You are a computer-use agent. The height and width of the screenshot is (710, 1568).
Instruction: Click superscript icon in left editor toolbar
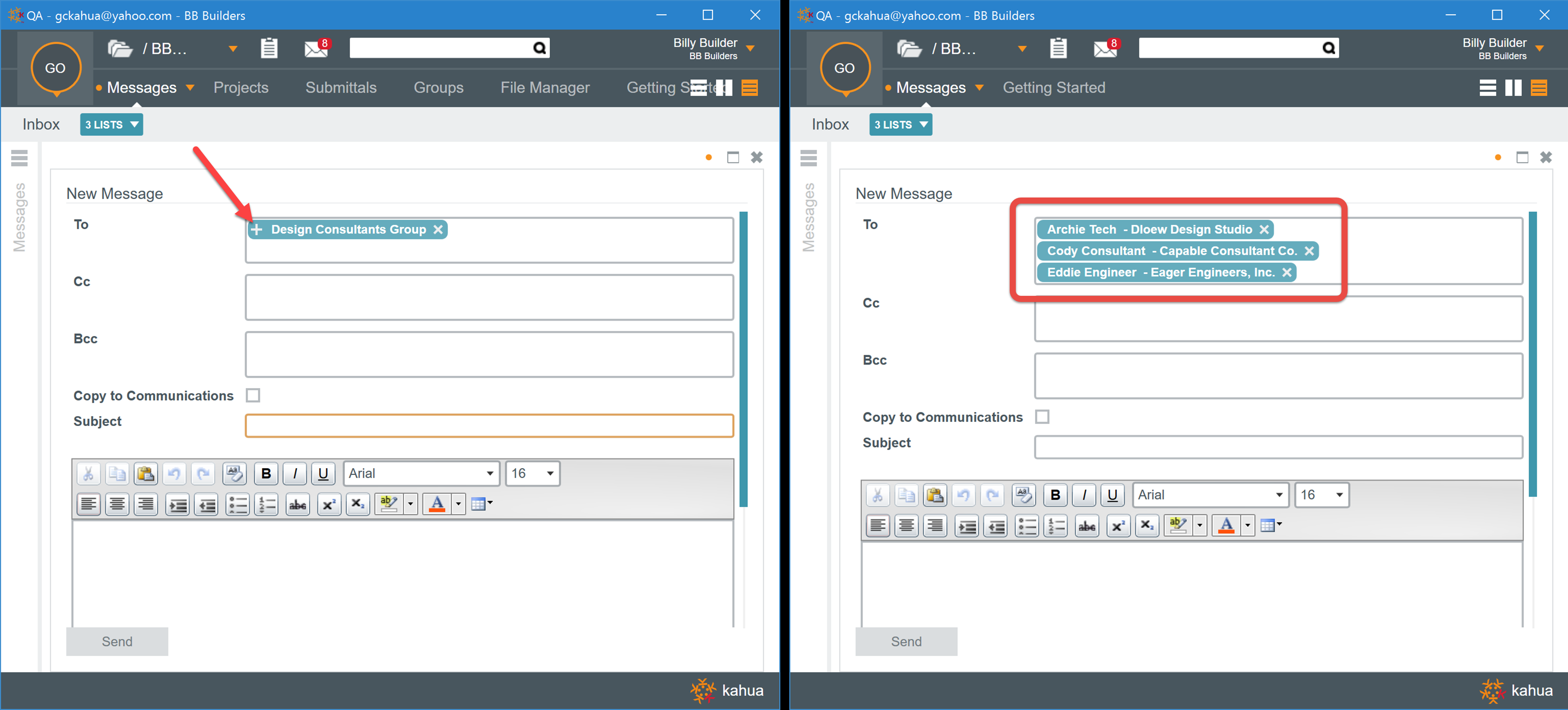tap(329, 505)
